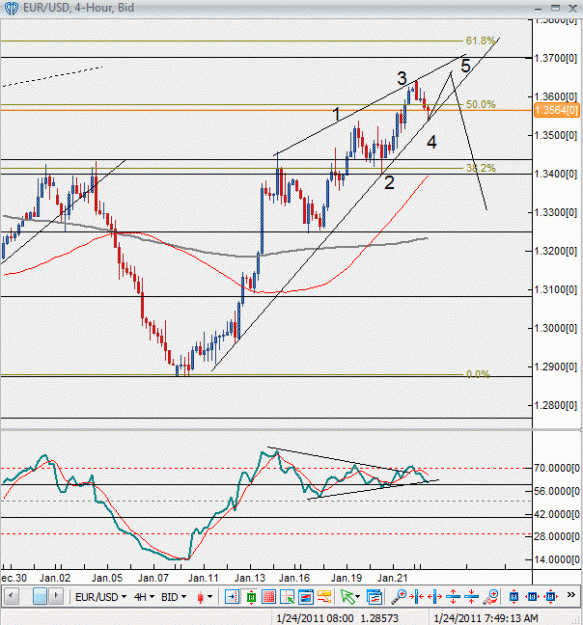Click the expand horizontally arrows icon

435,597
